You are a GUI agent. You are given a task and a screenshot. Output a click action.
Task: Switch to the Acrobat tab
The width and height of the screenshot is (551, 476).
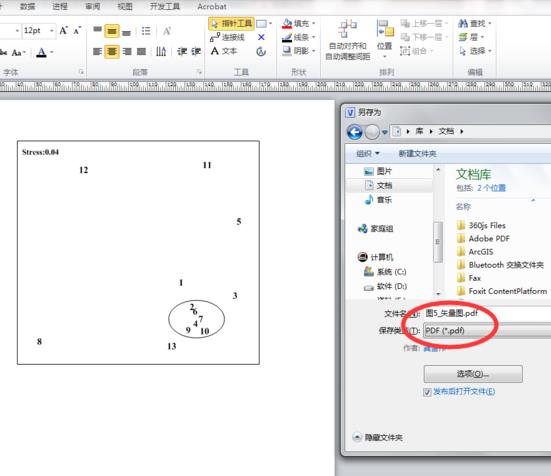212,6
